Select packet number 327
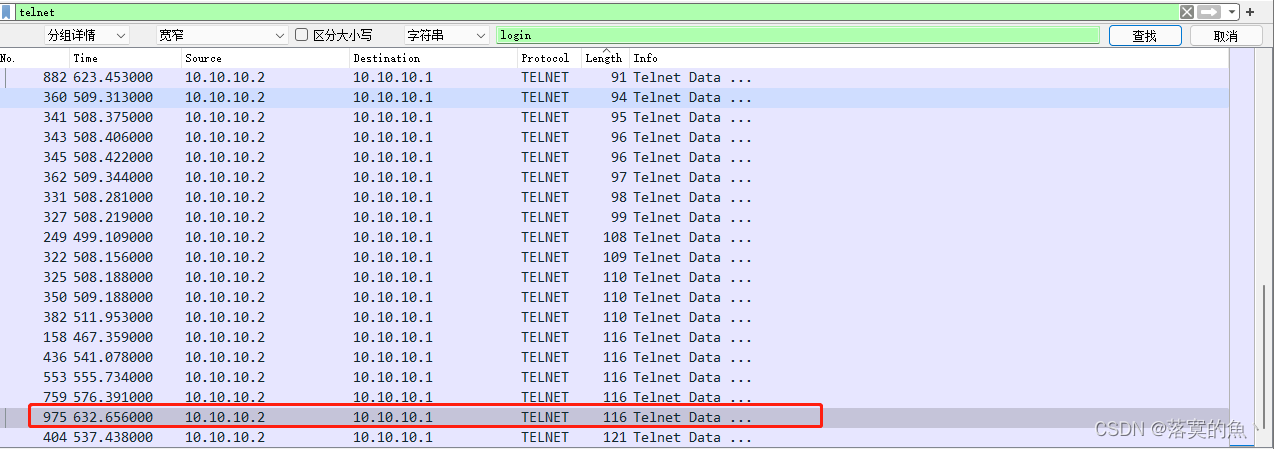Image resolution: width=1274 pixels, height=449 pixels. (x=614, y=217)
